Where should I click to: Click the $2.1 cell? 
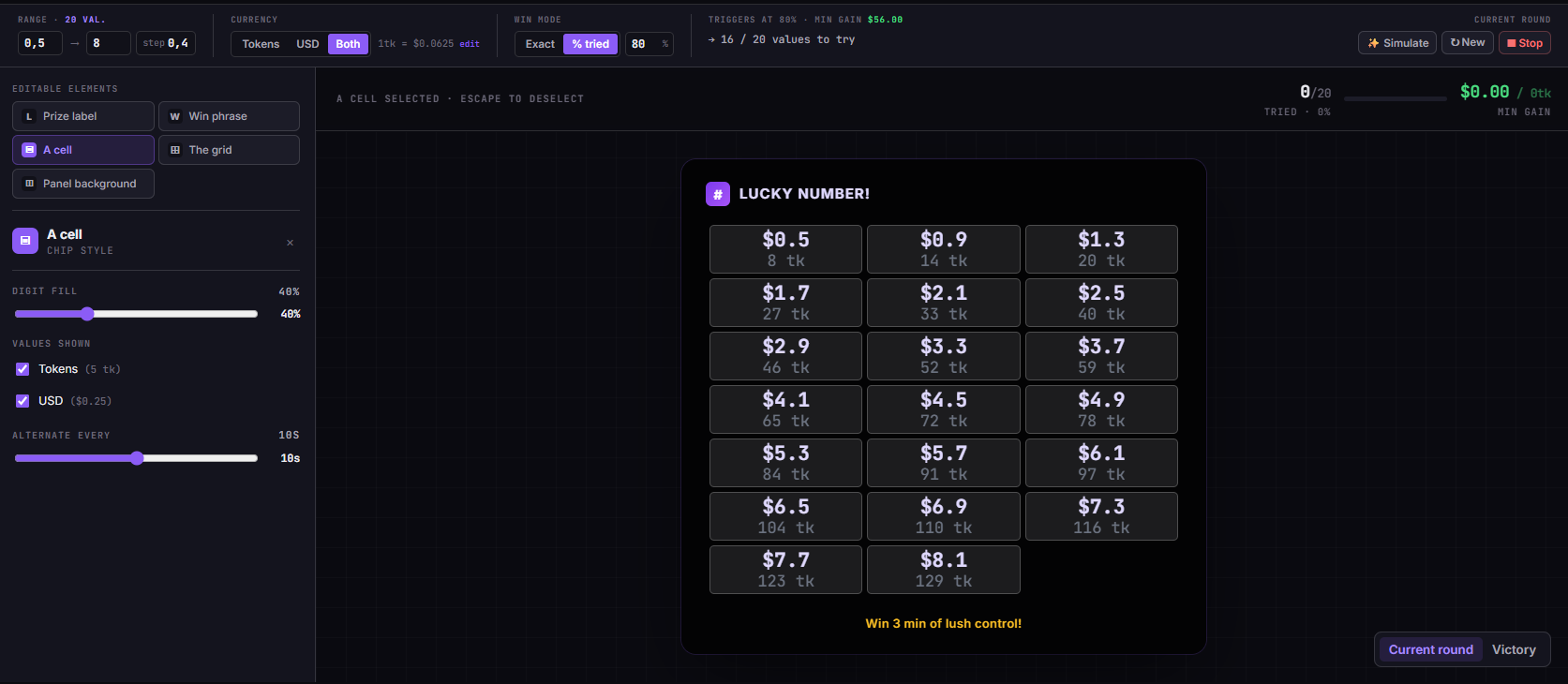[943, 303]
